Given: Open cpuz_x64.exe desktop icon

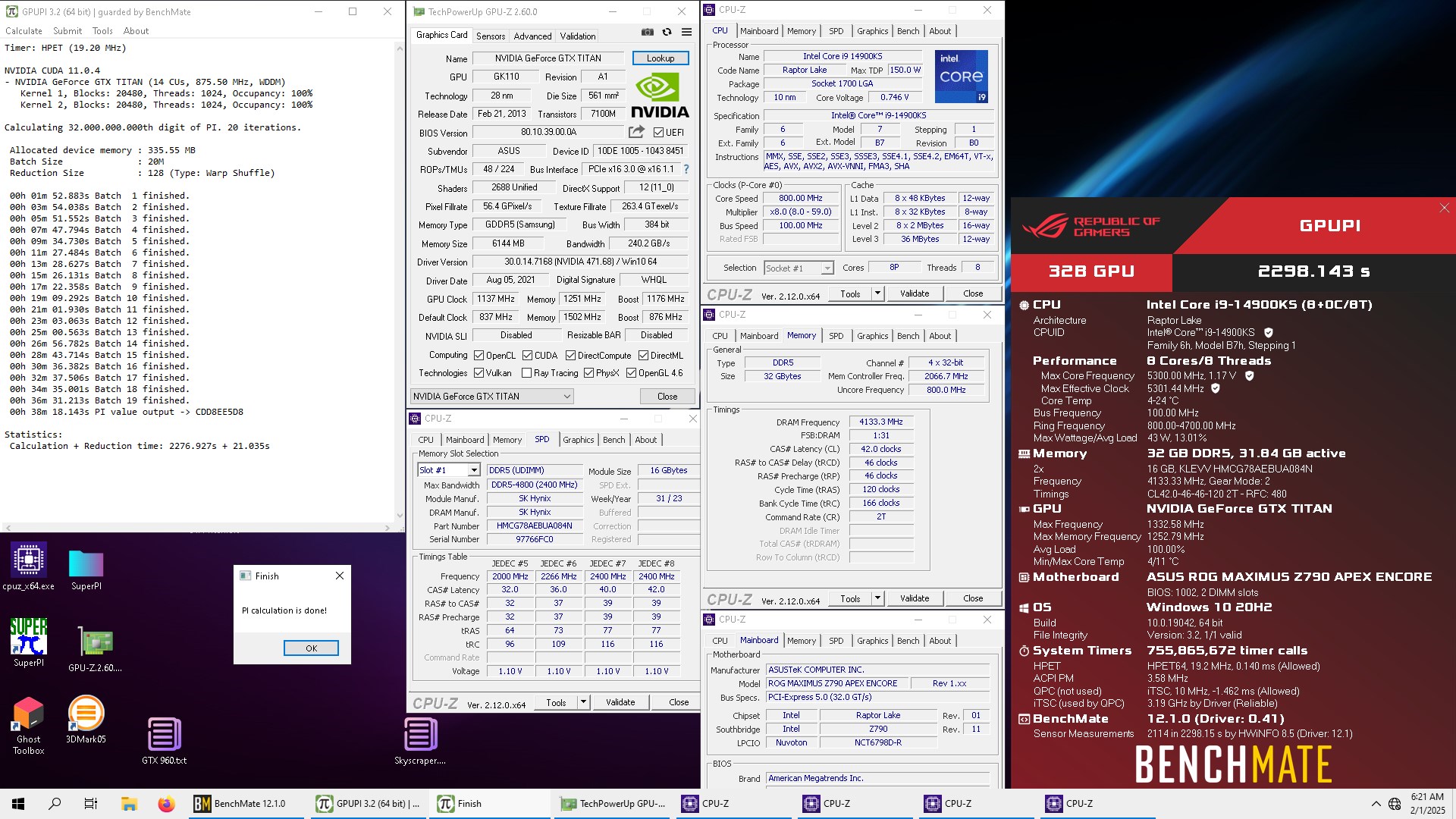Looking at the screenshot, I should (29, 566).
